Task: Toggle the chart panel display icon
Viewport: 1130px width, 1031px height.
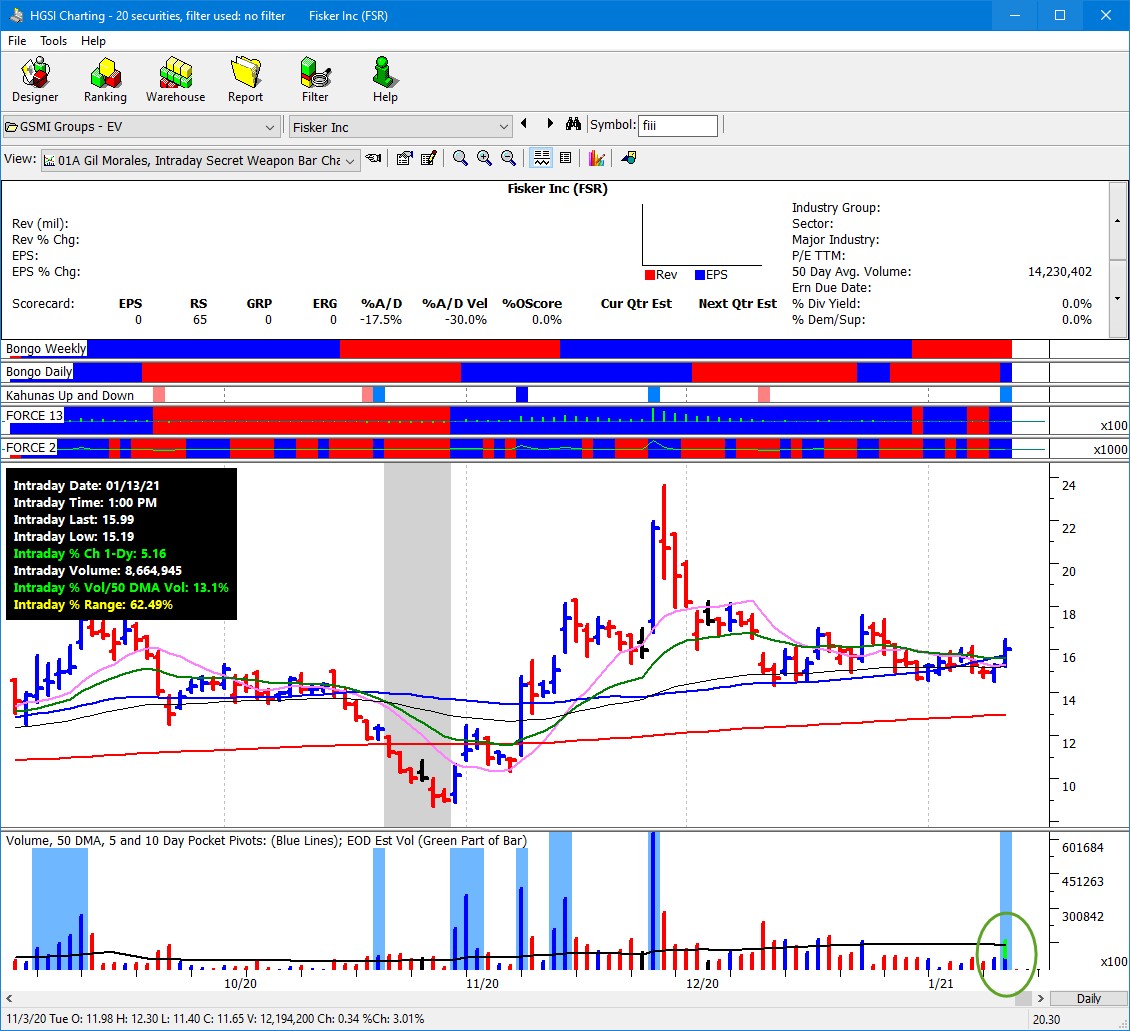Action: (541, 159)
